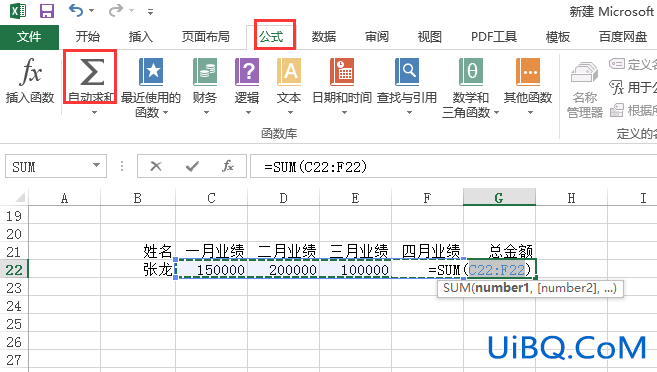This screenshot has height=372, width=657.
Task: Open the 页面布局 tab
Action: tap(205, 37)
